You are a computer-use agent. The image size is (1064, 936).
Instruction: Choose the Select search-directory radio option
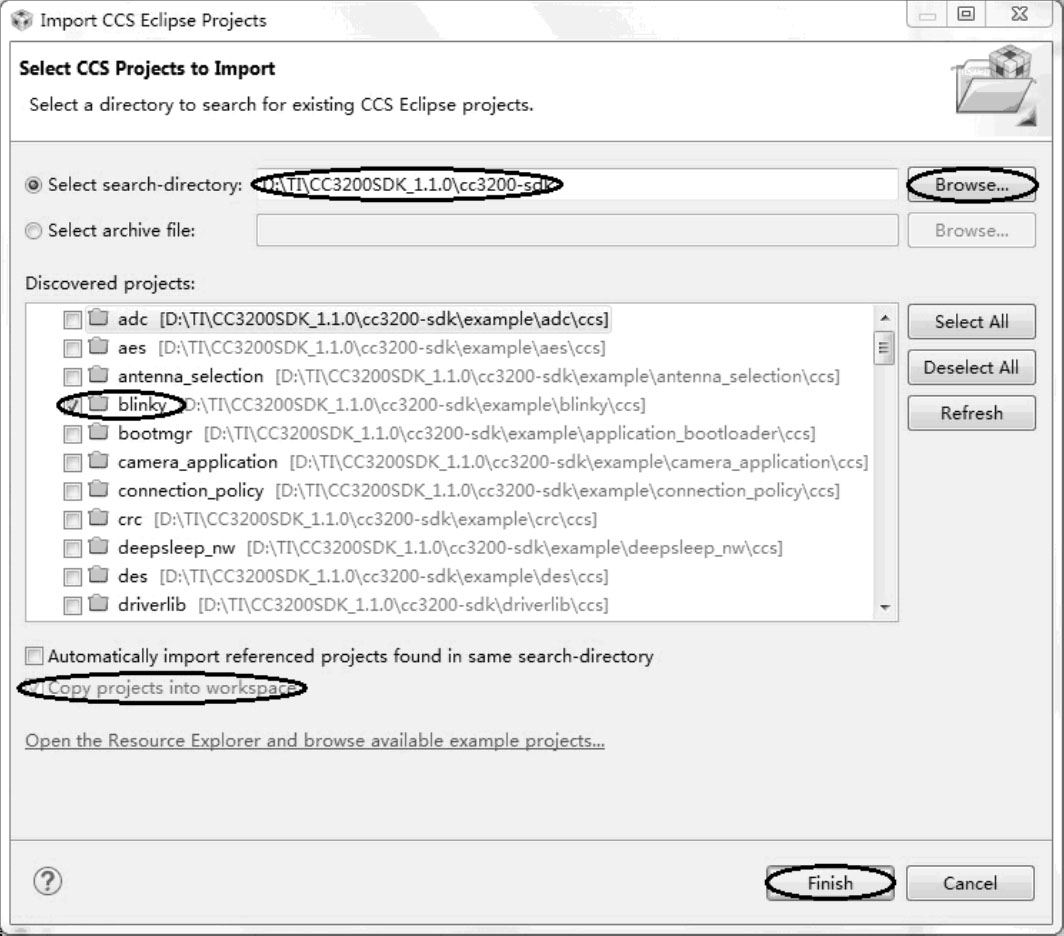pyautogui.click(x=33, y=185)
